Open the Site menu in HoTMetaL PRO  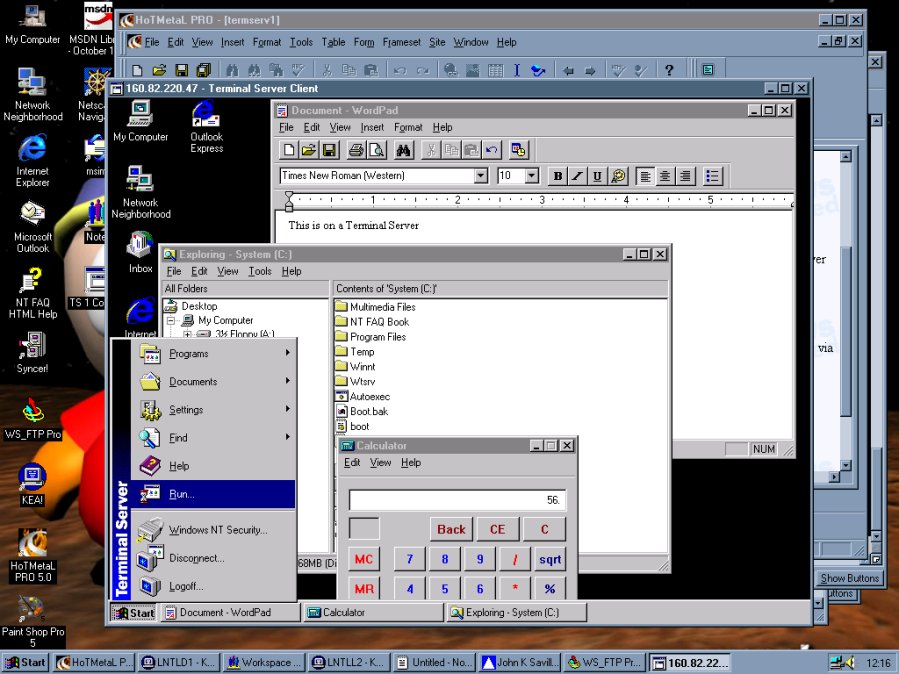[437, 42]
